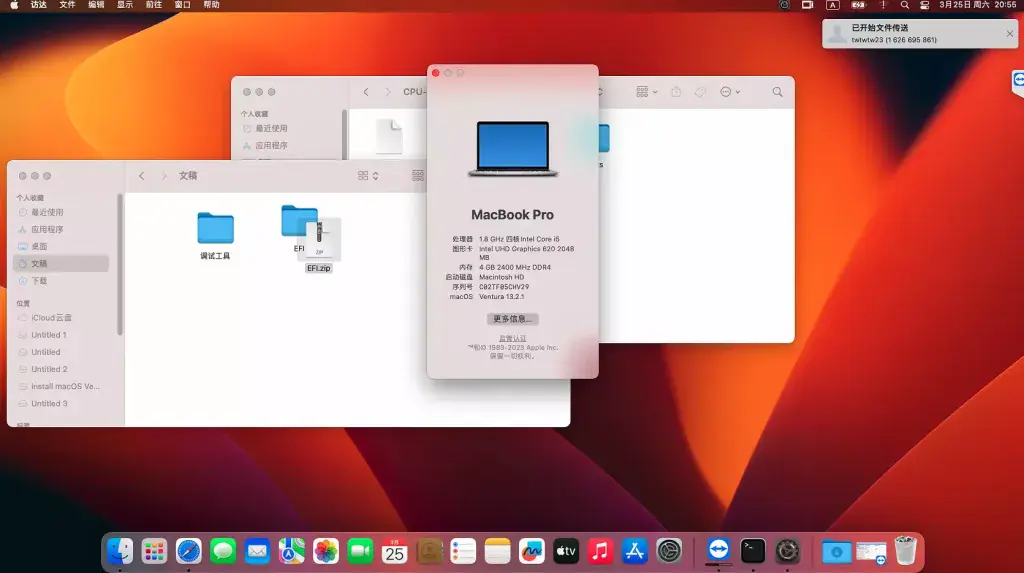Open FaceTime from the Dock

tap(360, 551)
